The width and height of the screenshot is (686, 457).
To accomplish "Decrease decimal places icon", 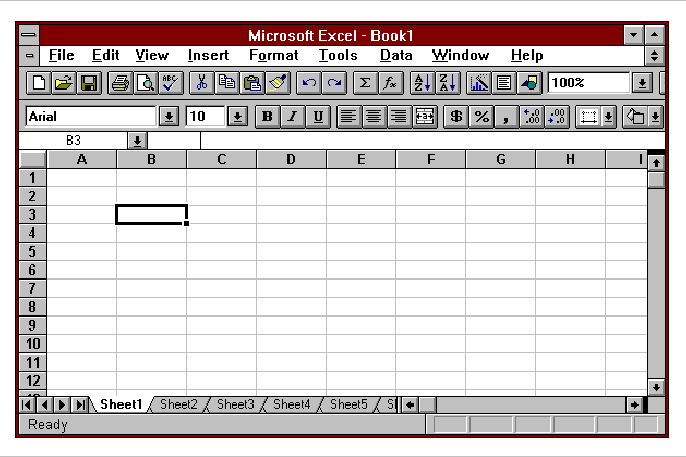I will 557,117.
